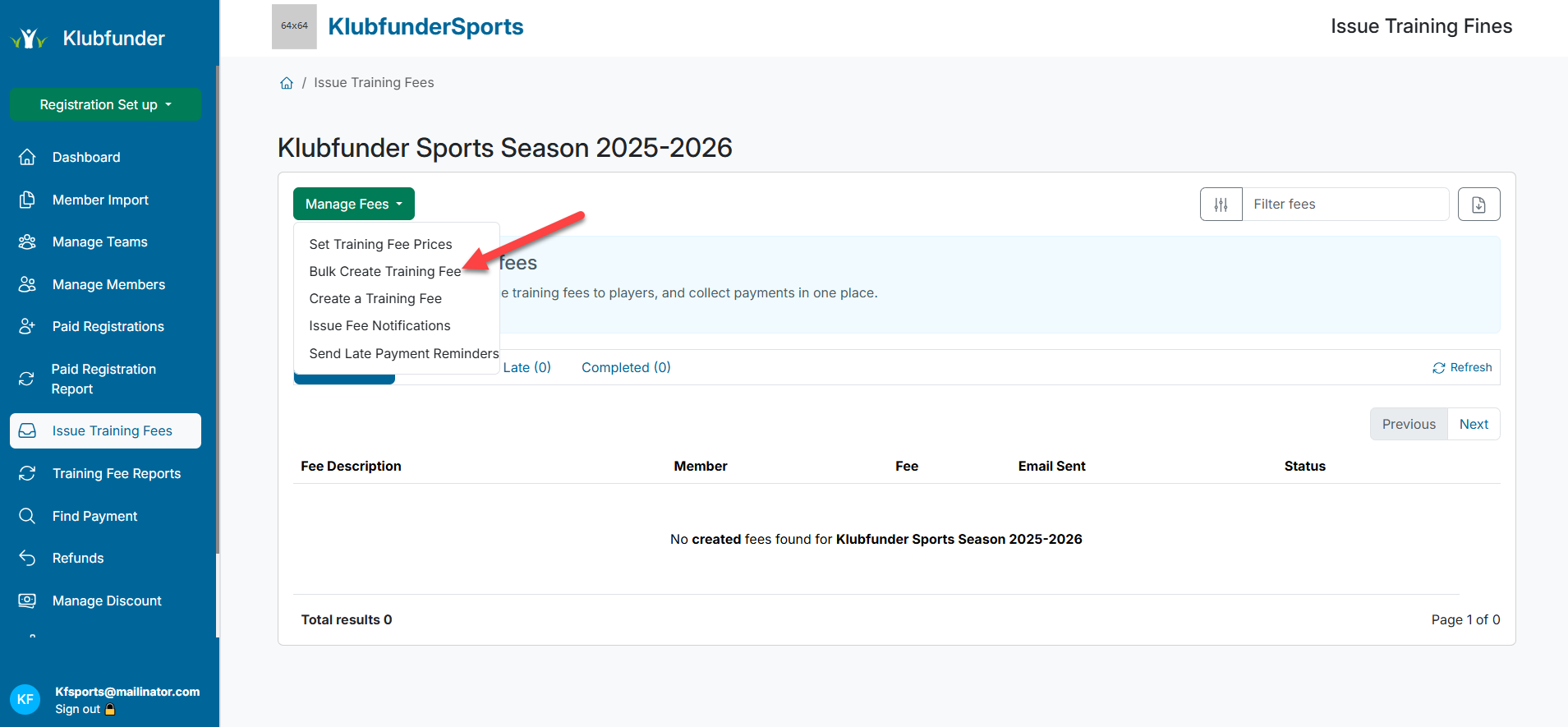
Task: Click the Refresh icon link
Action: (1462, 367)
